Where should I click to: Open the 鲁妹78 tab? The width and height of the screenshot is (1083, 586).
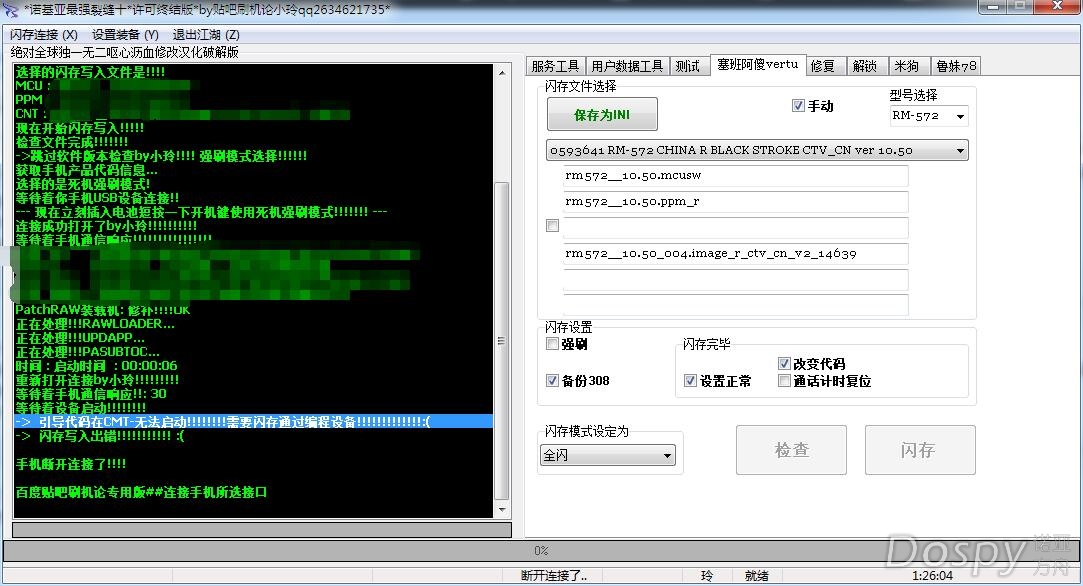[956, 66]
